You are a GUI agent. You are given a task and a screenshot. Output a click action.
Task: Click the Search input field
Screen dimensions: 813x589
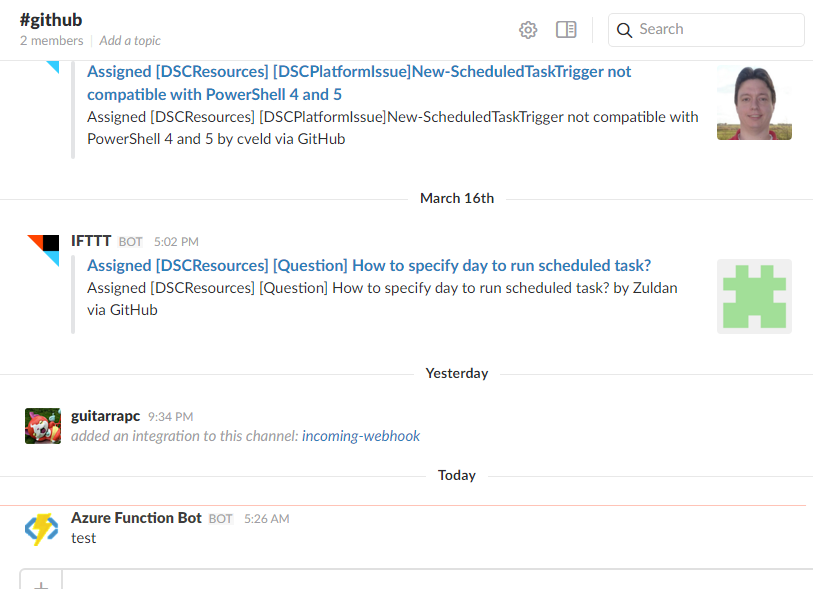(706, 30)
